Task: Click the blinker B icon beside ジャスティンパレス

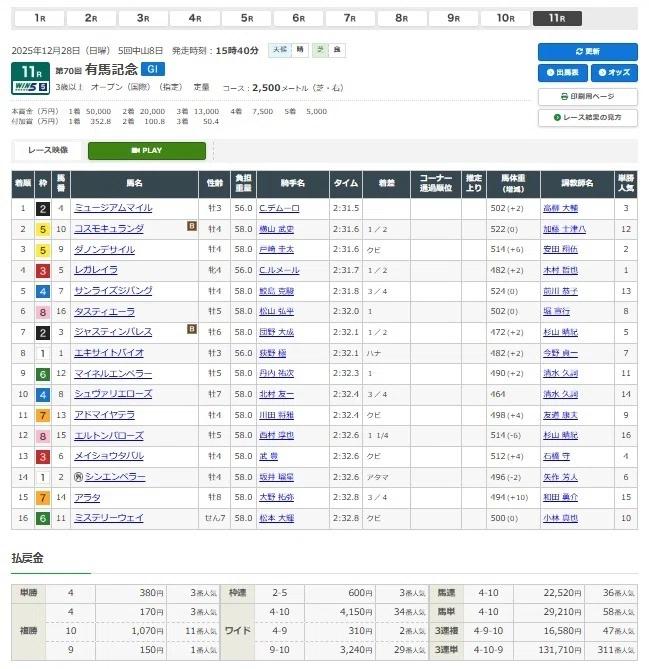Action: click(x=192, y=329)
